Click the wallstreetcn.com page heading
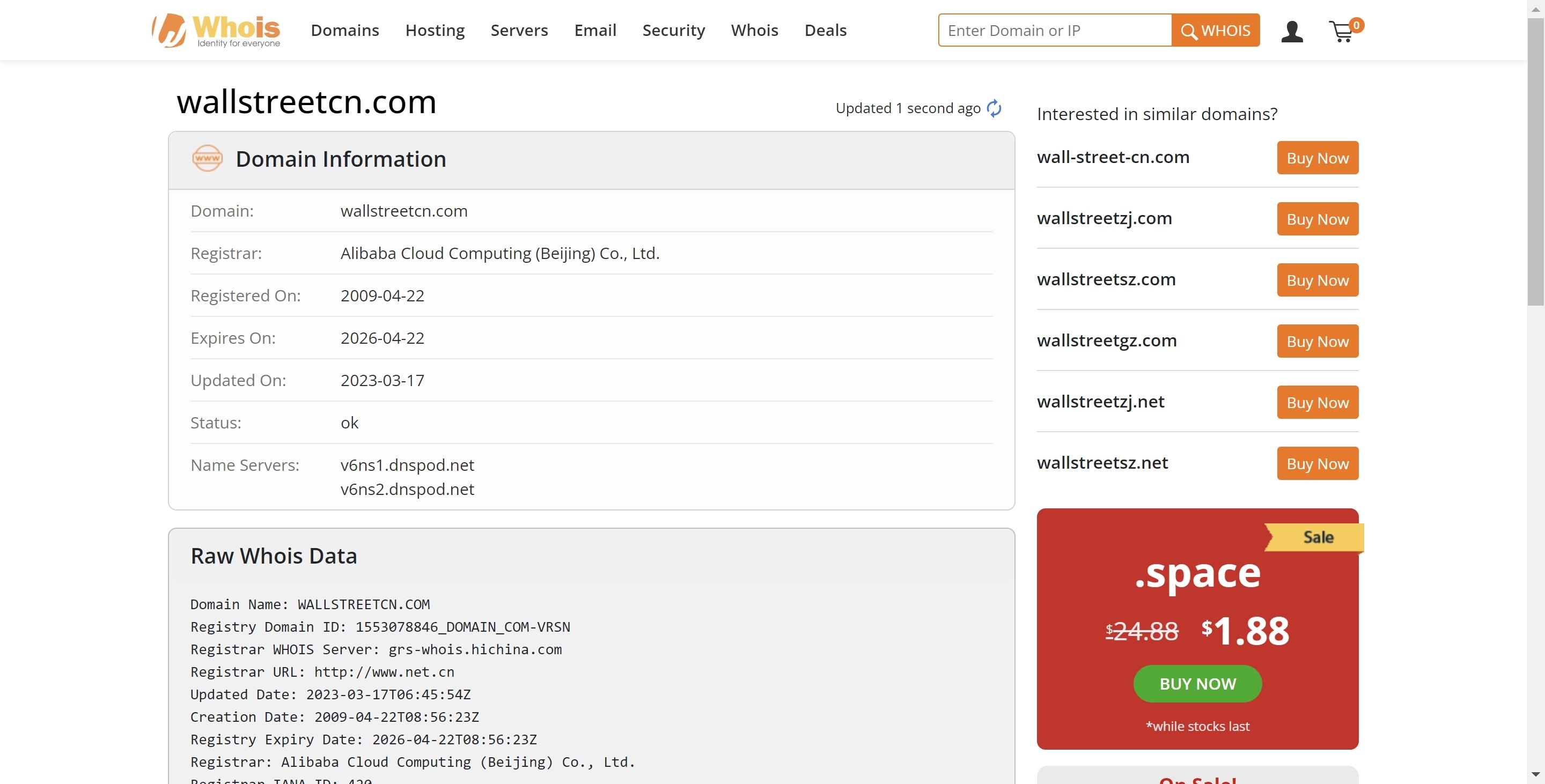 [306, 102]
